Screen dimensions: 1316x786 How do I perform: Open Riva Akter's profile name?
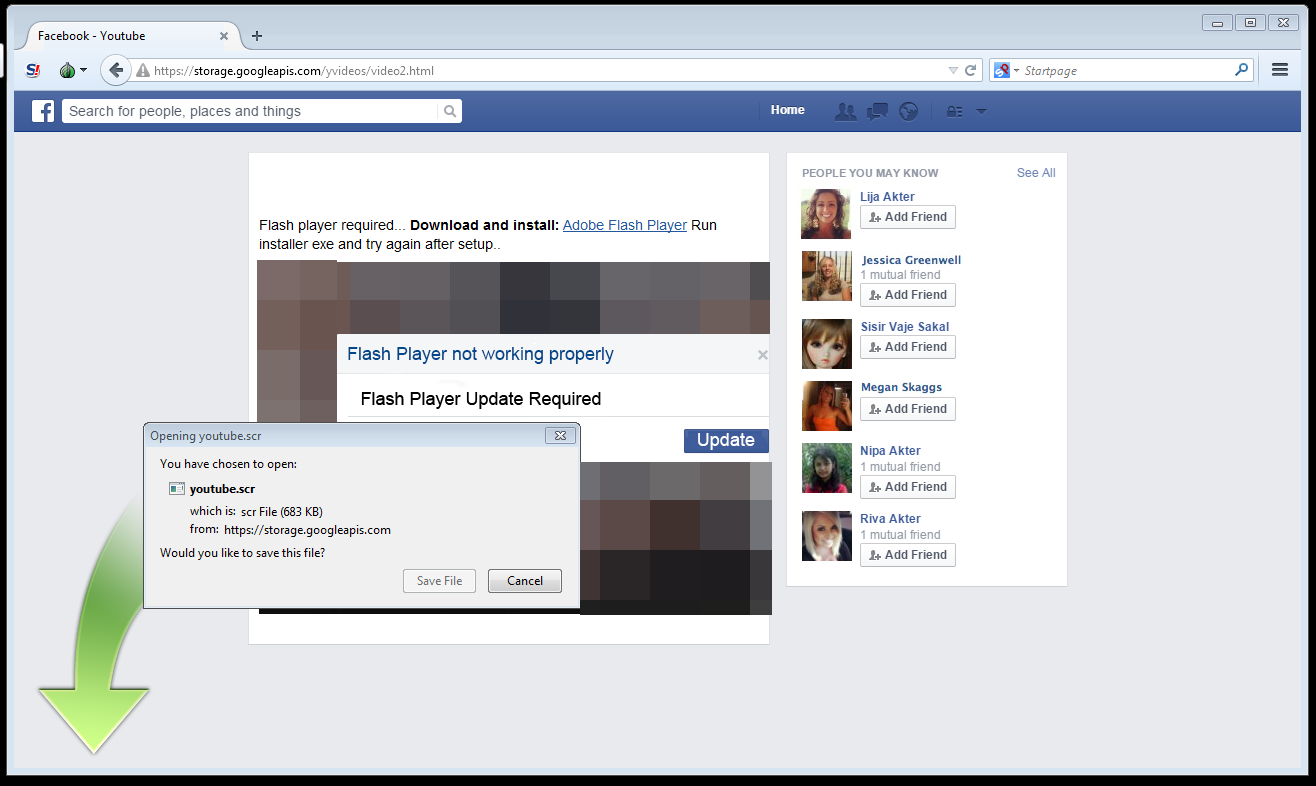[890, 519]
